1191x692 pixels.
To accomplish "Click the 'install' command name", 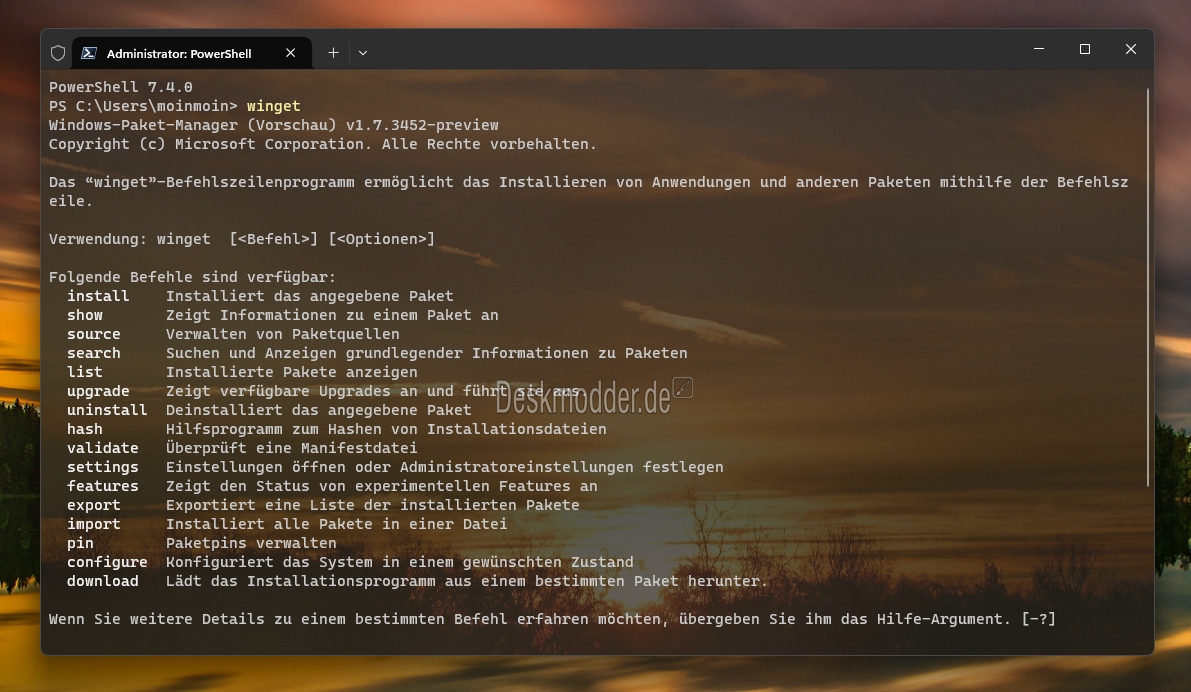I will click(98, 296).
